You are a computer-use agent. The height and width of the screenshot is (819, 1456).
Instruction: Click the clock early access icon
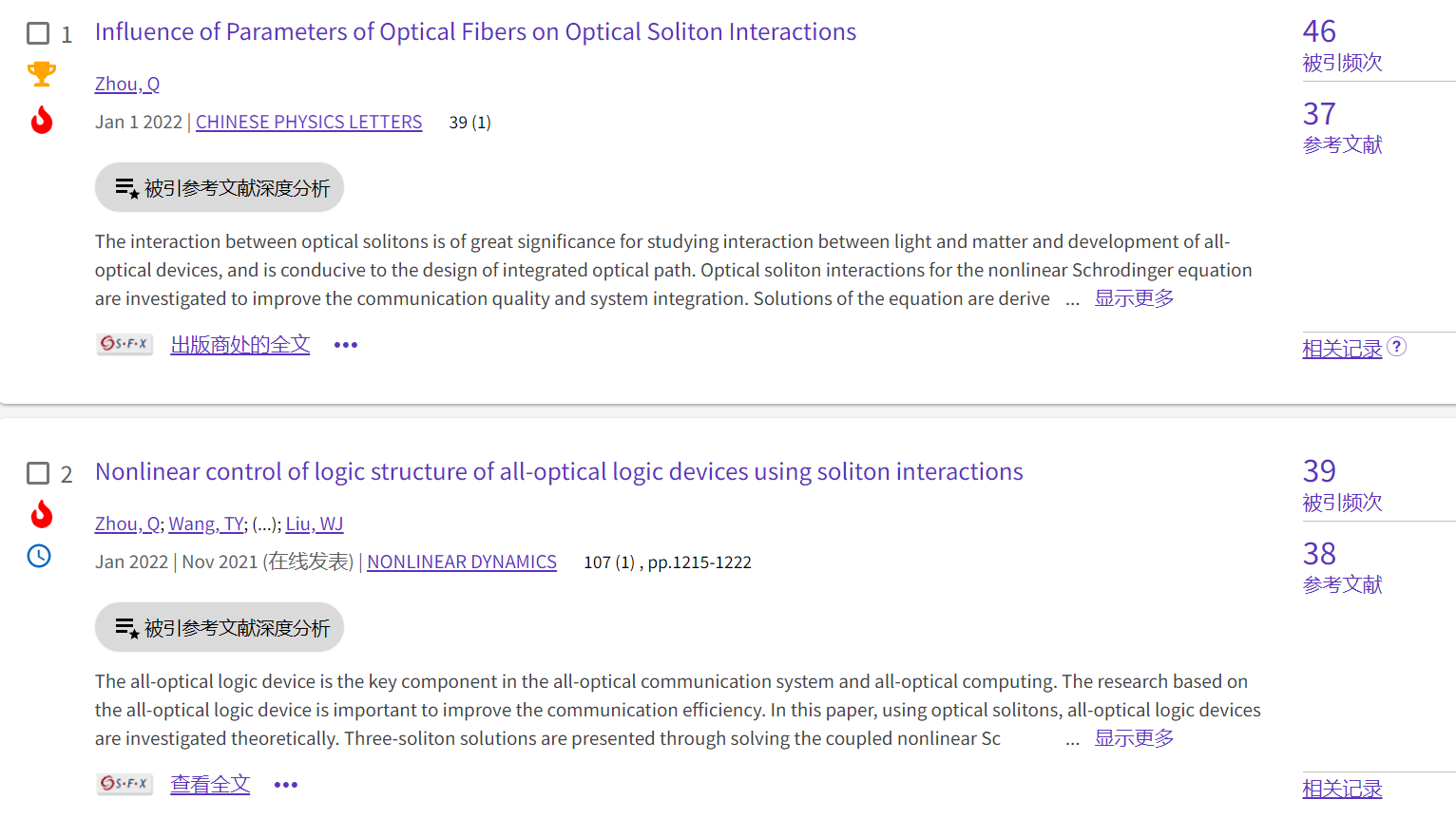click(39, 556)
